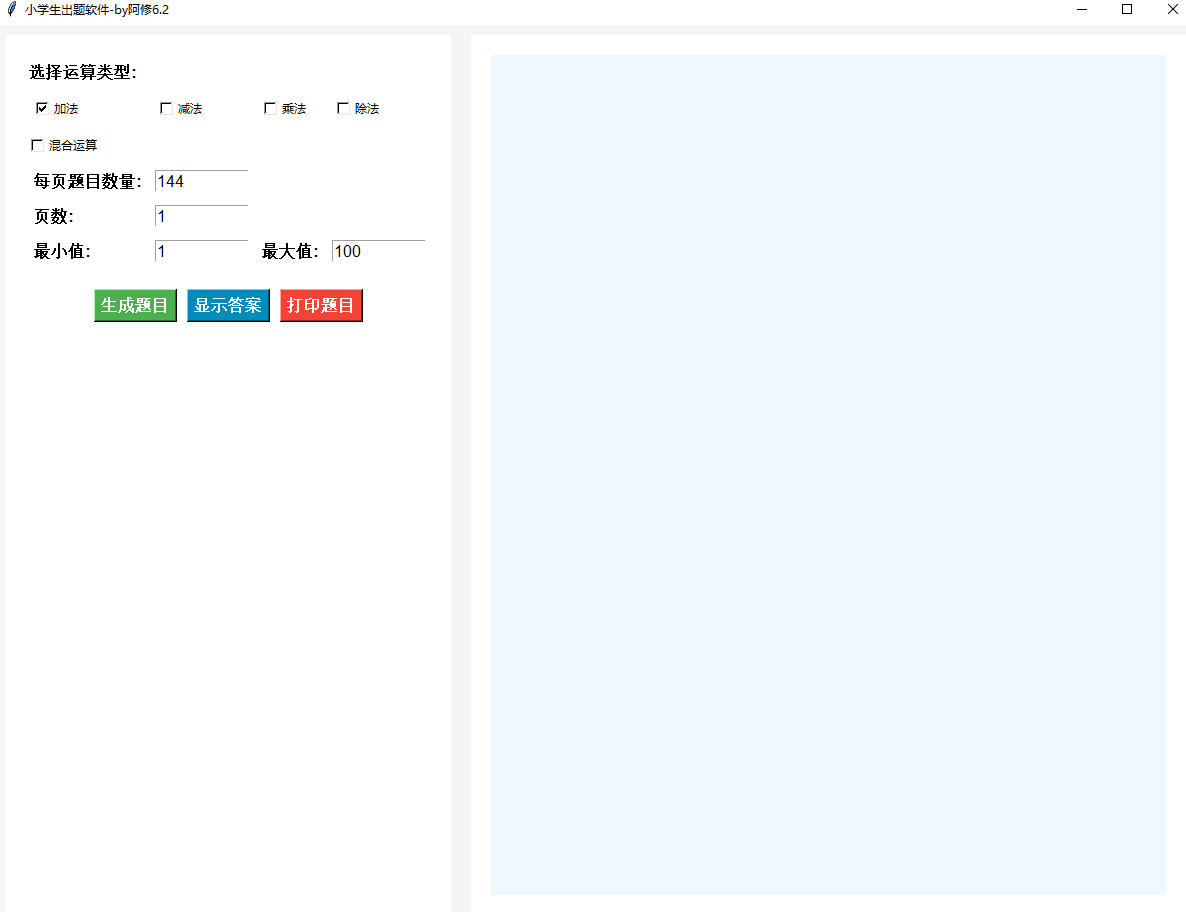Select the 页数 input box
The width and height of the screenshot is (1186, 912).
[x=201, y=216]
